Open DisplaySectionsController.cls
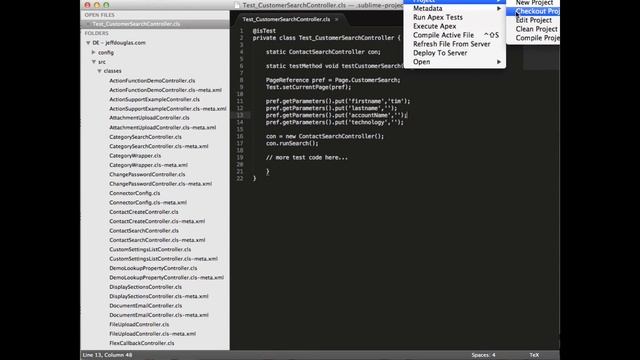 (146, 287)
